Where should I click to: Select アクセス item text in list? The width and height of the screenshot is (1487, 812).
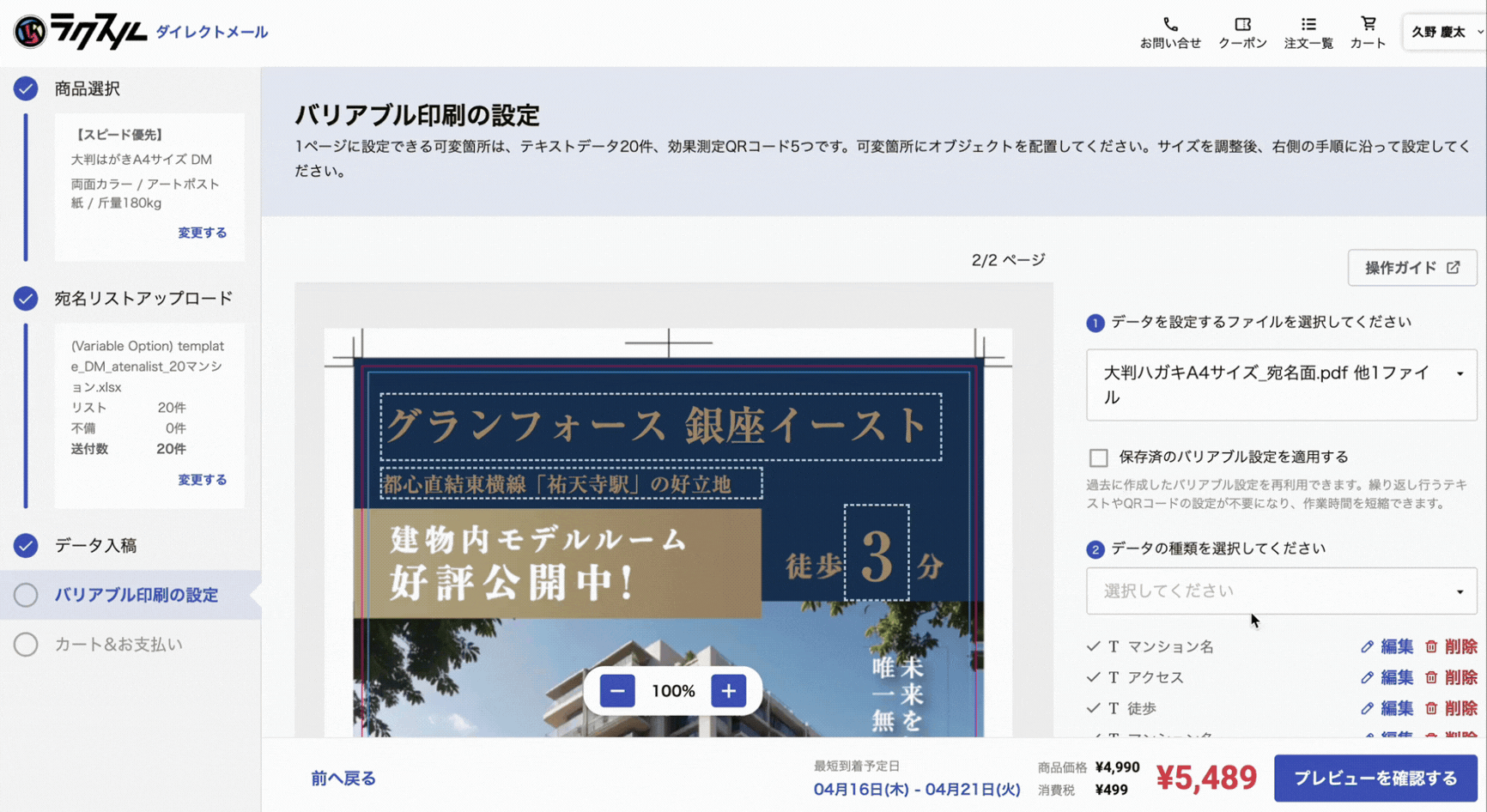1156,677
